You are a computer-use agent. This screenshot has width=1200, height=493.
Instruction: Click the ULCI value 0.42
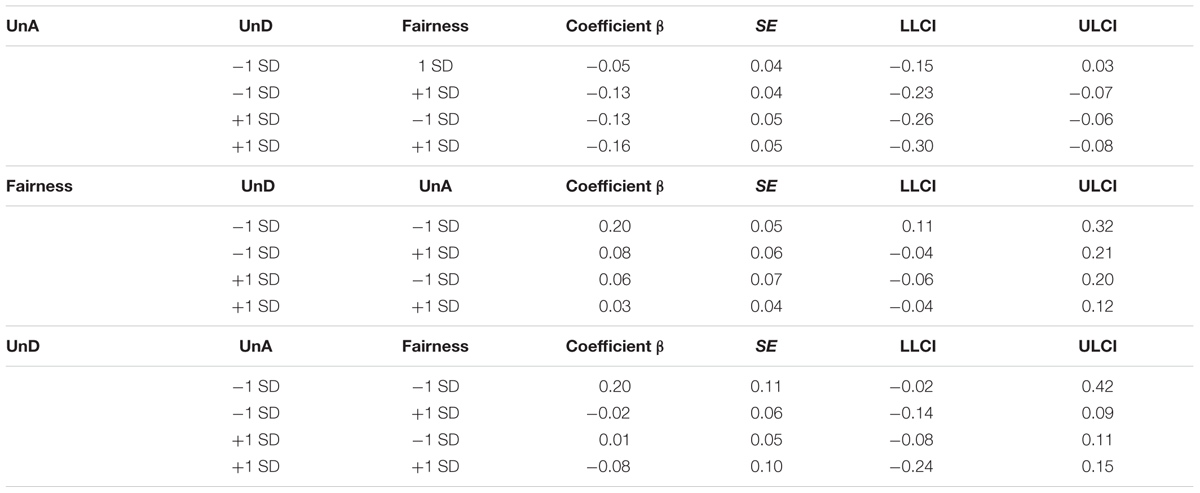(x=1103, y=387)
